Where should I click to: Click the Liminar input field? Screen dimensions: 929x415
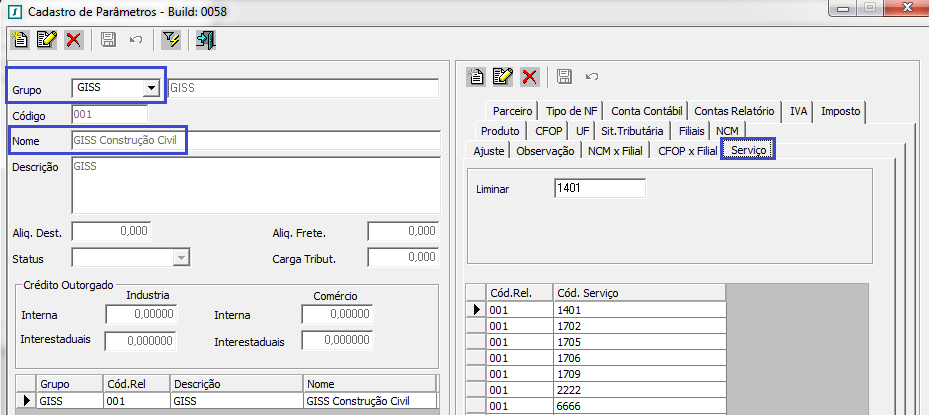599,189
